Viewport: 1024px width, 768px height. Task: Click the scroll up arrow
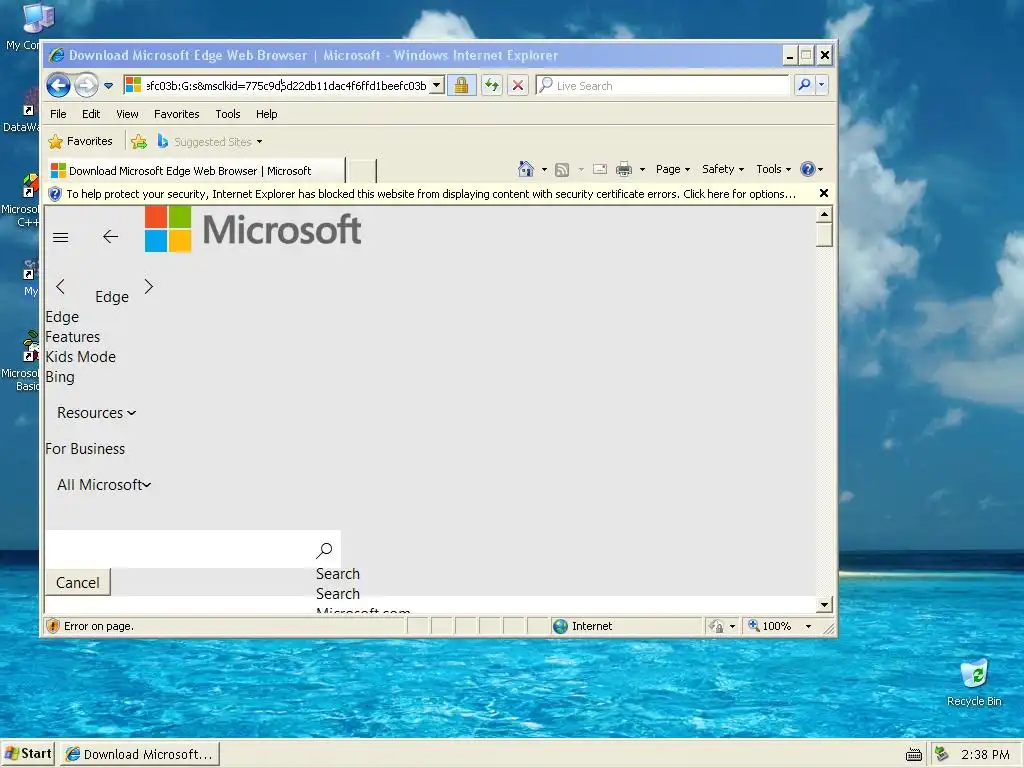[x=824, y=214]
